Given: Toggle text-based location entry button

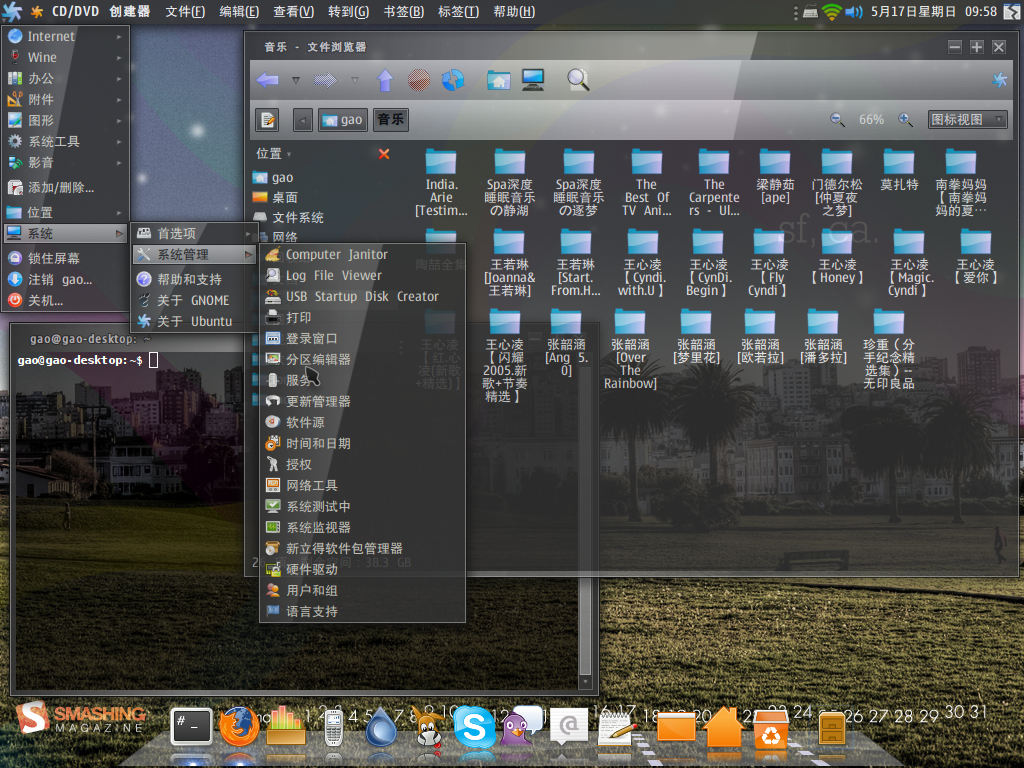Looking at the screenshot, I should click(268, 120).
